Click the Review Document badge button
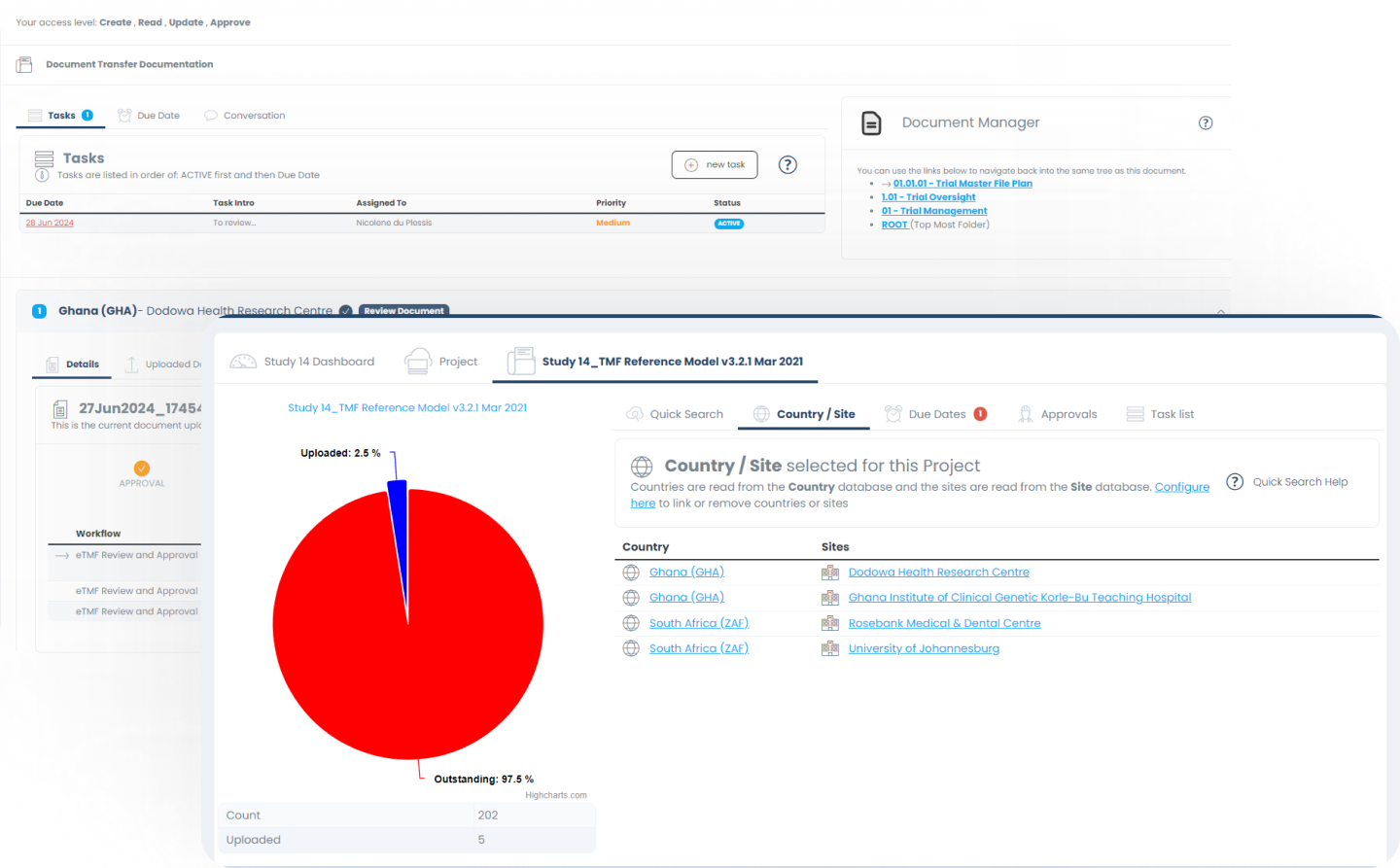This screenshot has height=868, width=1400. [x=404, y=311]
